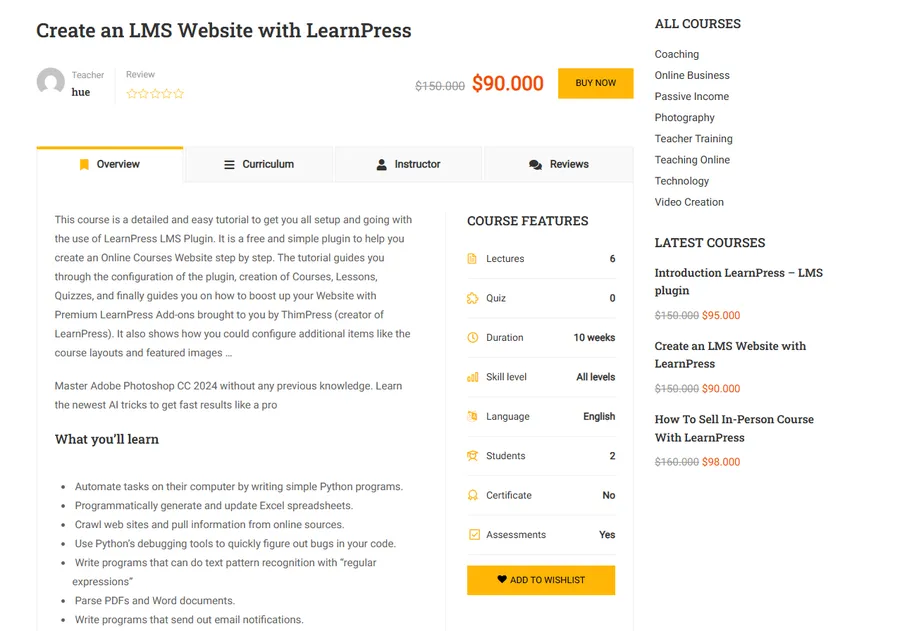Open the Photography course category
This screenshot has height=631, width=900.
click(x=684, y=118)
